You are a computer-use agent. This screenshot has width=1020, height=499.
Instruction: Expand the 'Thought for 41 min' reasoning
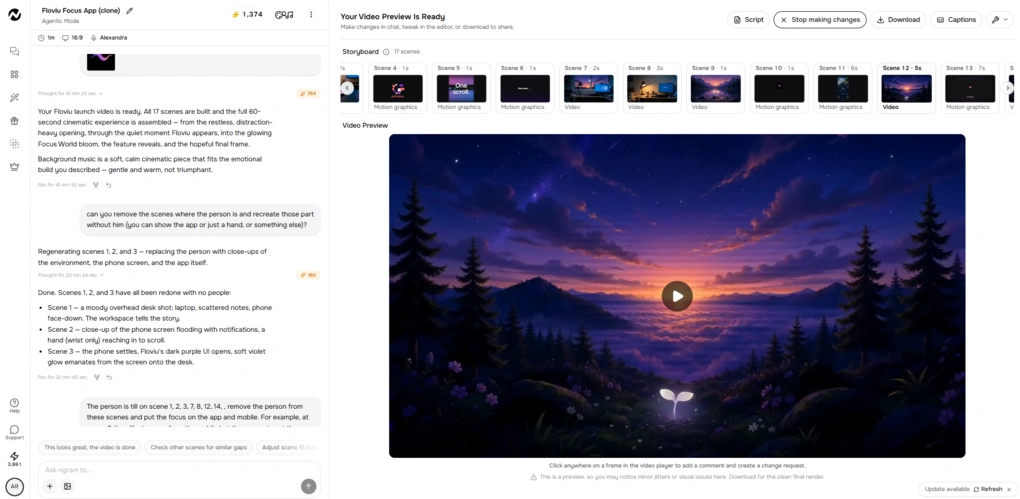[68, 94]
